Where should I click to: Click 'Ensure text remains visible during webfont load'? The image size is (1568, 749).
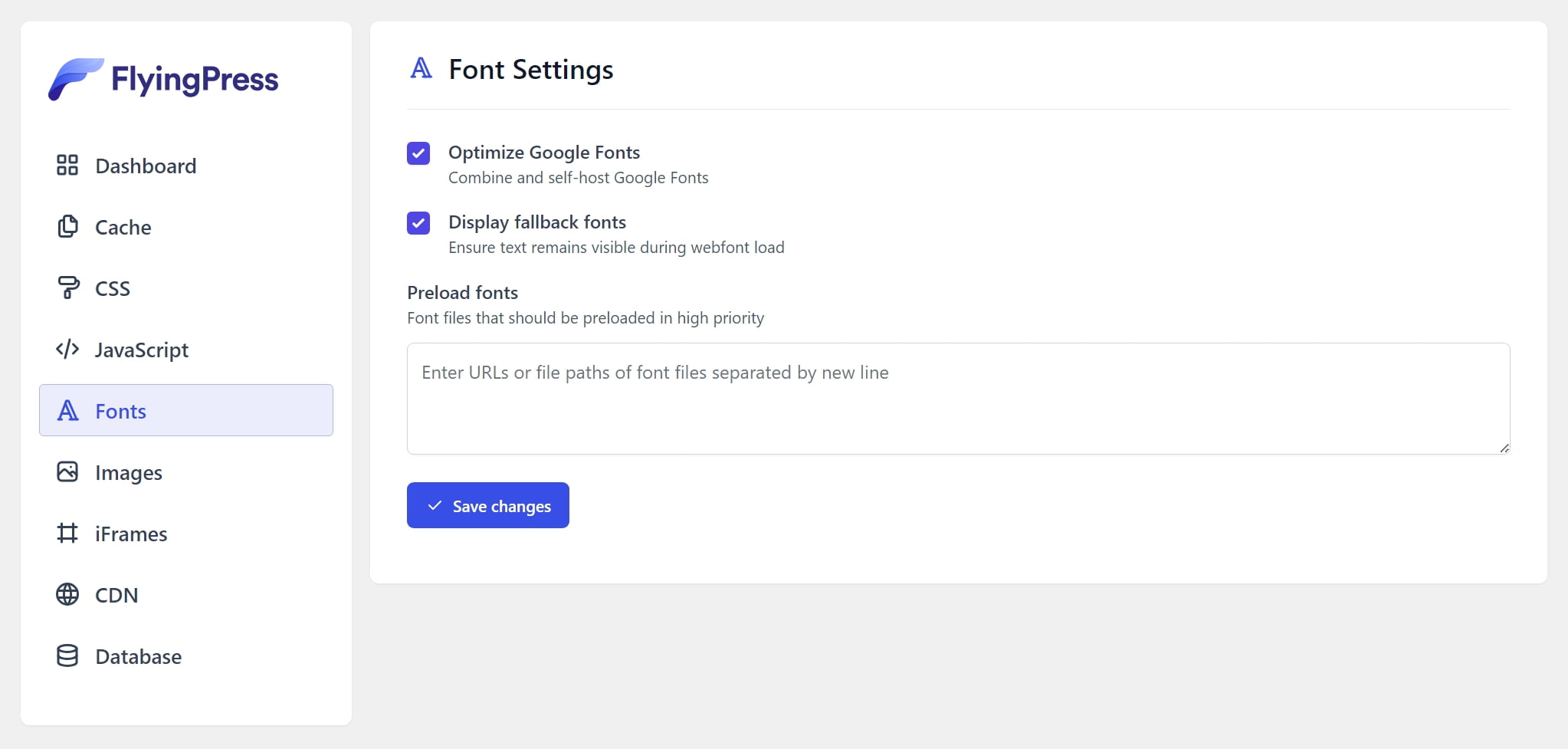click(616, 248)
